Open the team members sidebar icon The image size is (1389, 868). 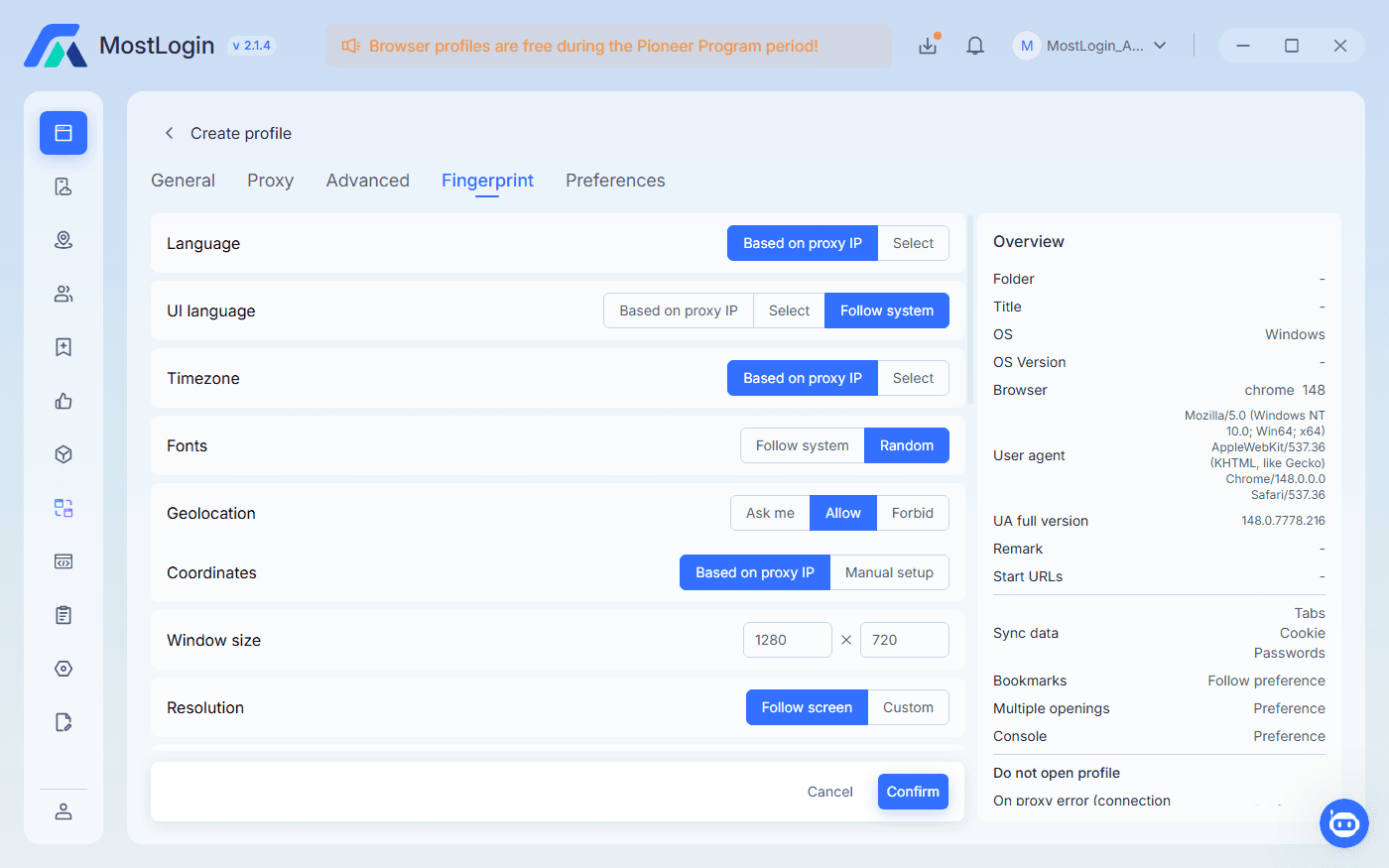tap(63, 294)
